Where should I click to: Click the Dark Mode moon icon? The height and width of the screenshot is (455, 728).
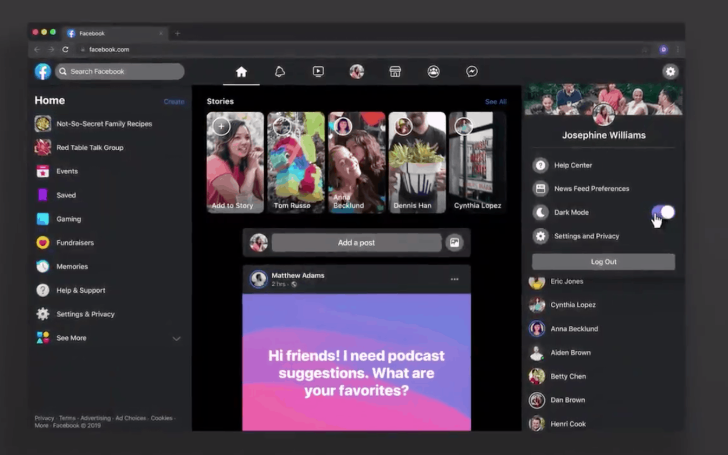540,212
